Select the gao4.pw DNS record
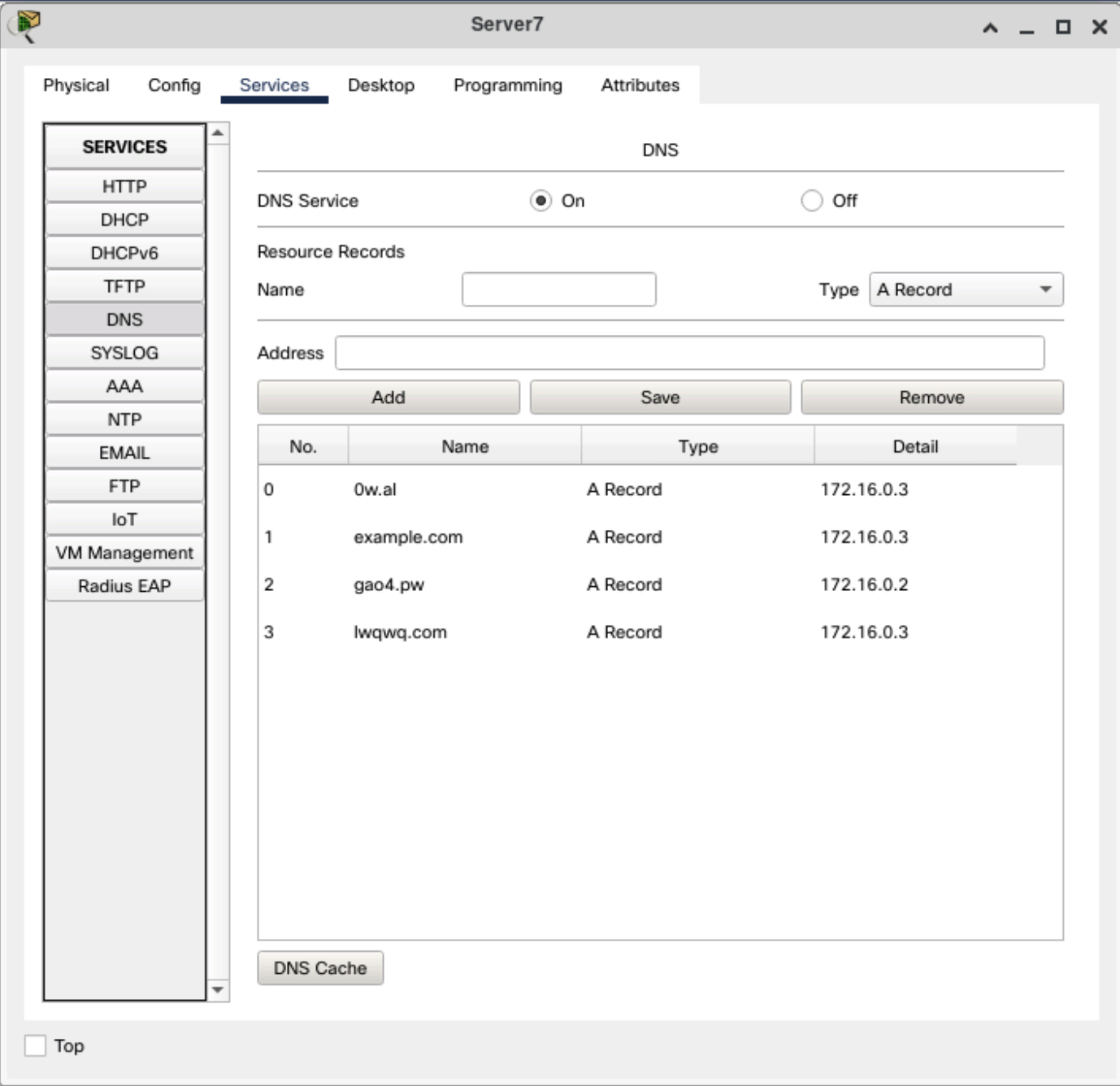 click(389, 584)
